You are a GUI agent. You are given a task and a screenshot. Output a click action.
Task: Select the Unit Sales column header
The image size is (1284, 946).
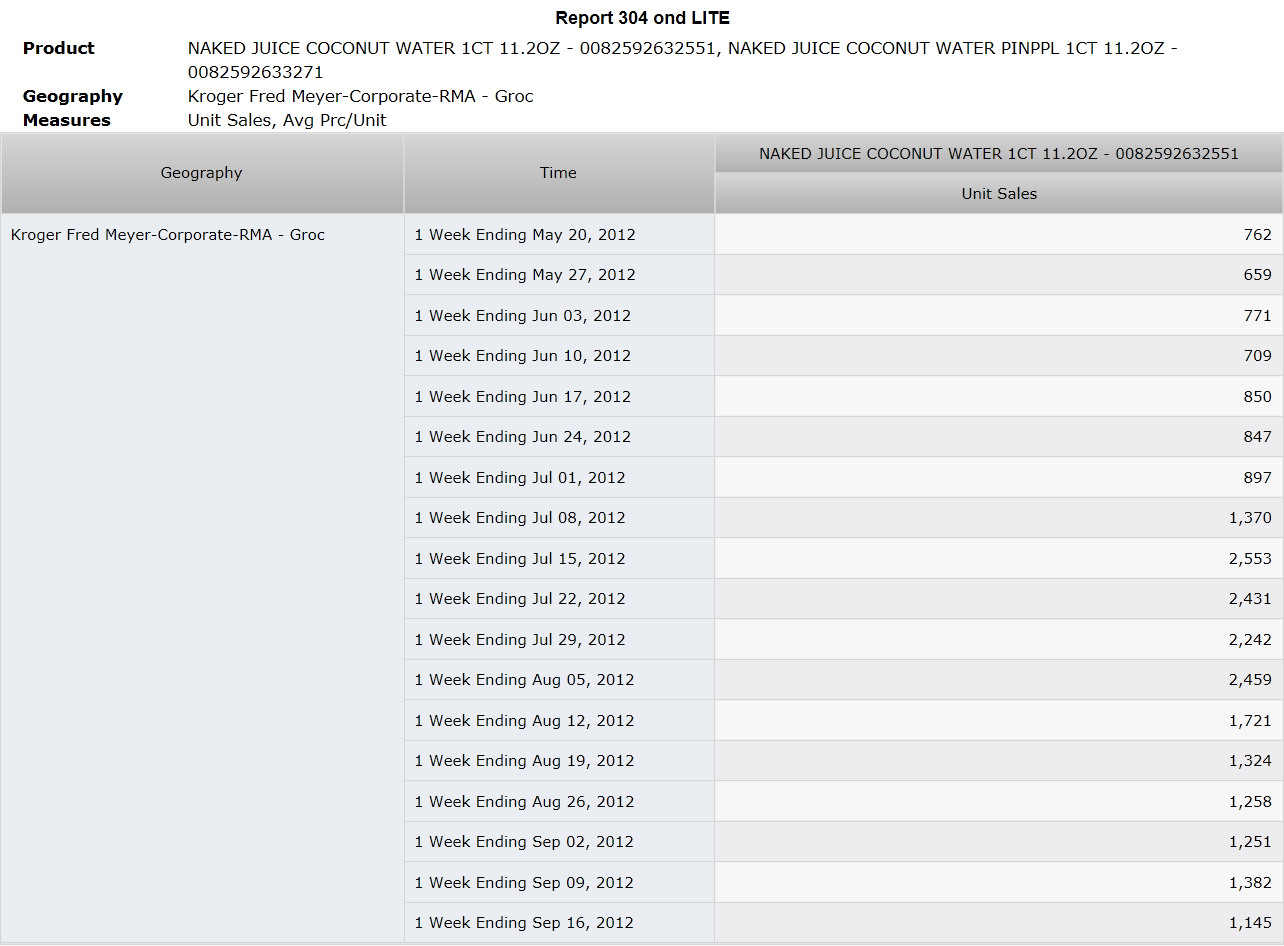coord(999,194)
